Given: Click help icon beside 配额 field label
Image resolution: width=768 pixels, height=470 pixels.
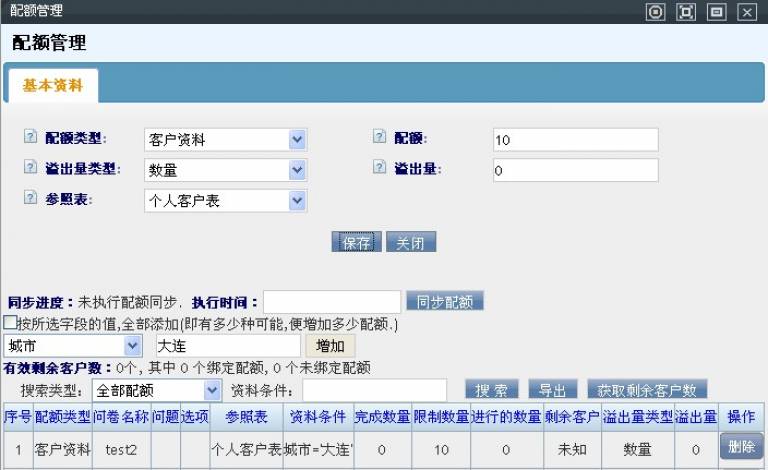Looking at the screenshot, I should [379, 138].
